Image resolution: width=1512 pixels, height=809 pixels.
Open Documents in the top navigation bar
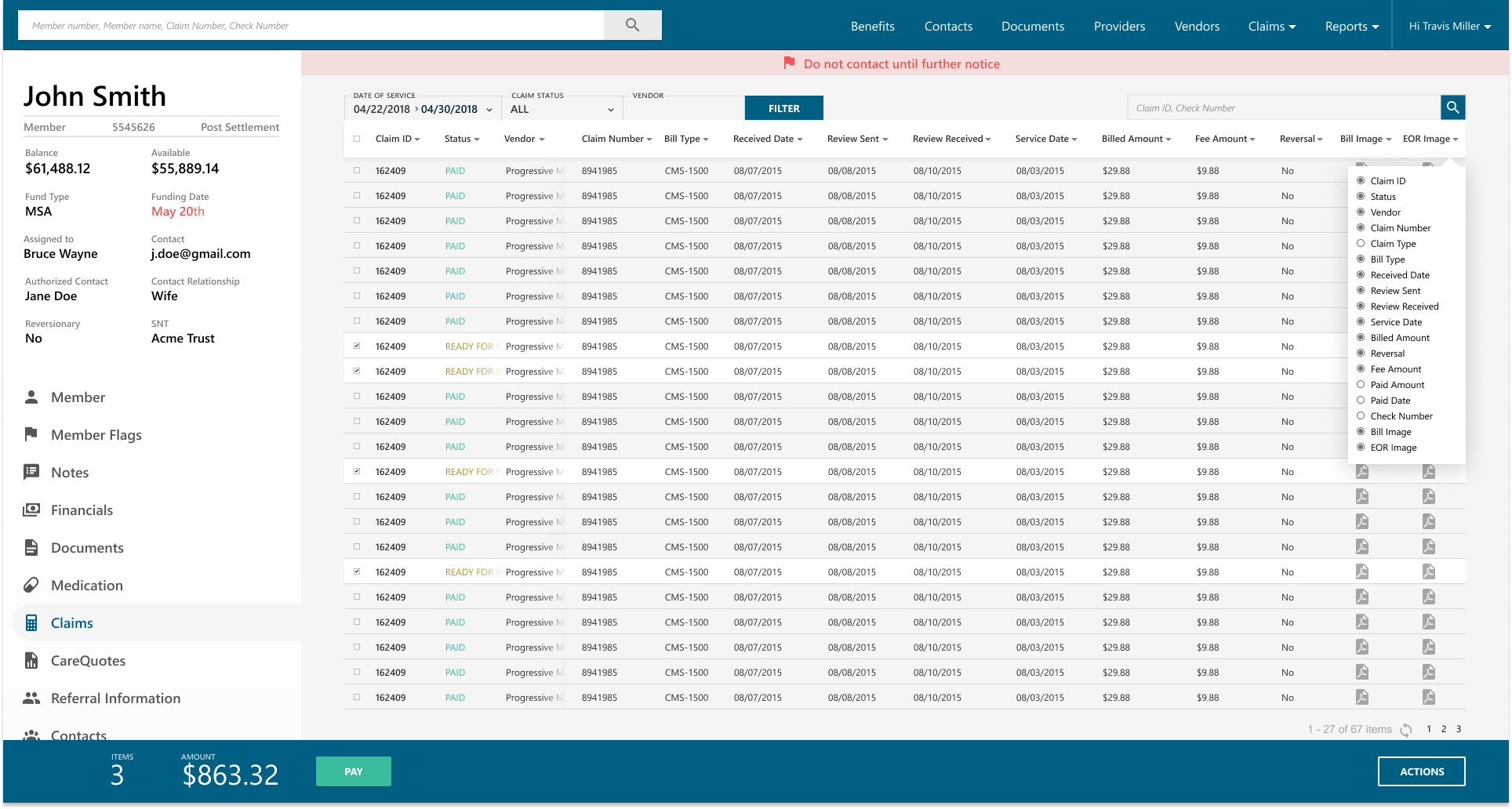[x=1033, y=26]
